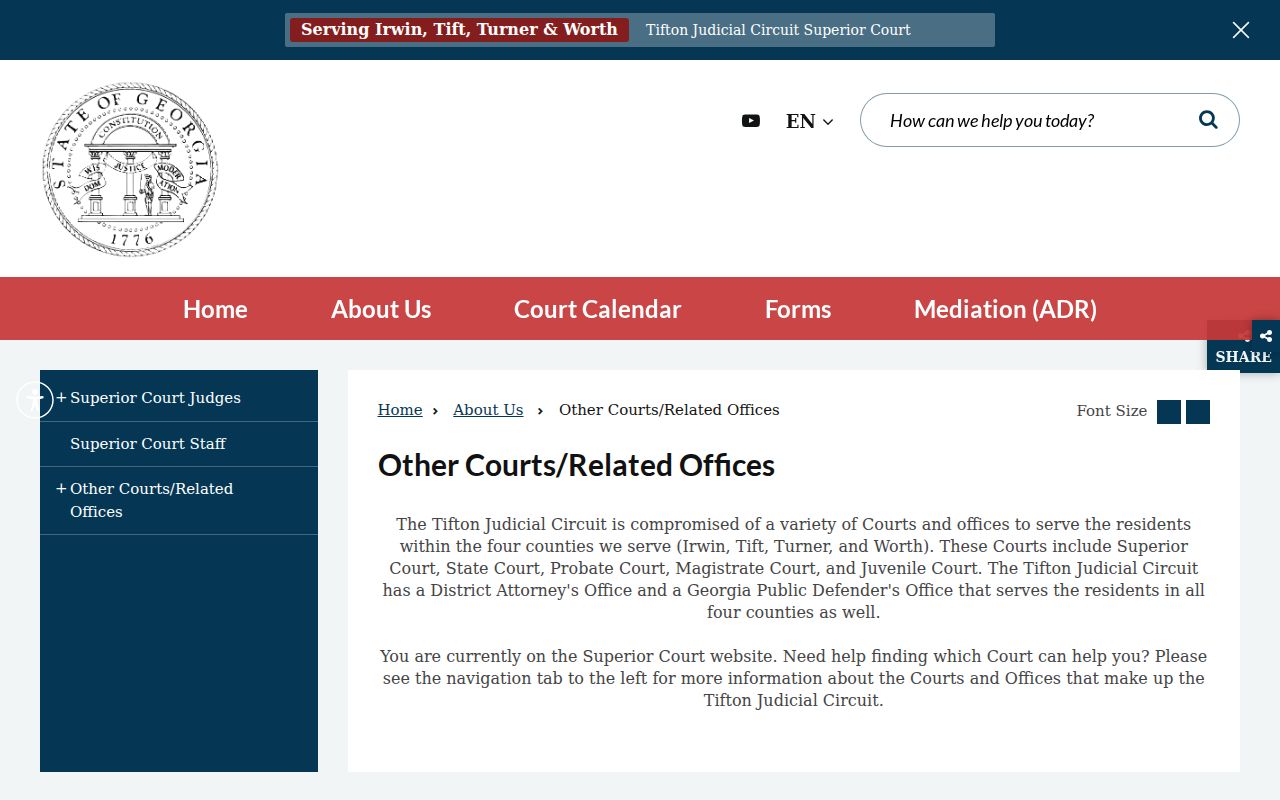
Task: Click the Share icon button
Action: (1266, 336)
